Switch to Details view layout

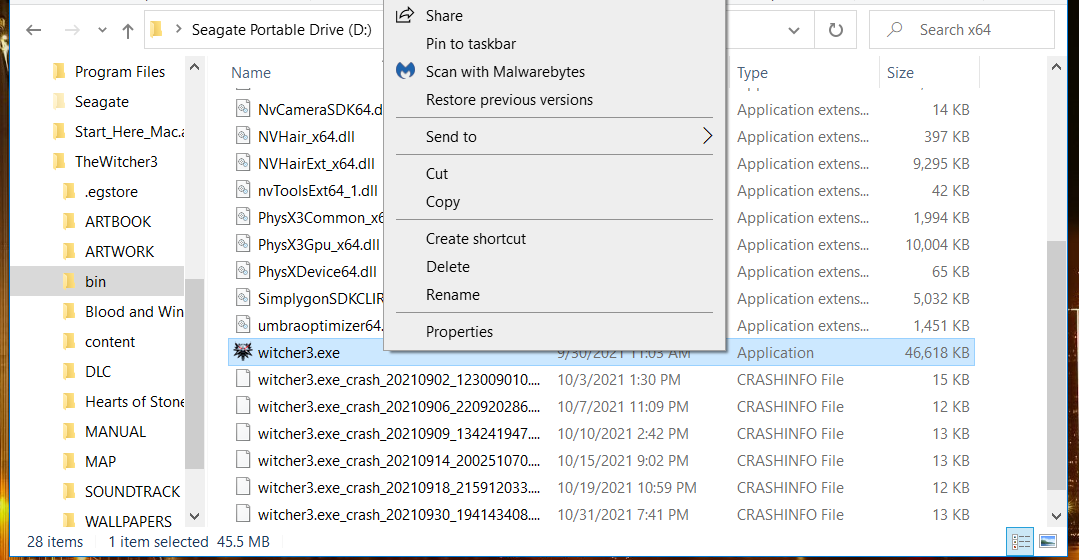[x=1021, y=542]
